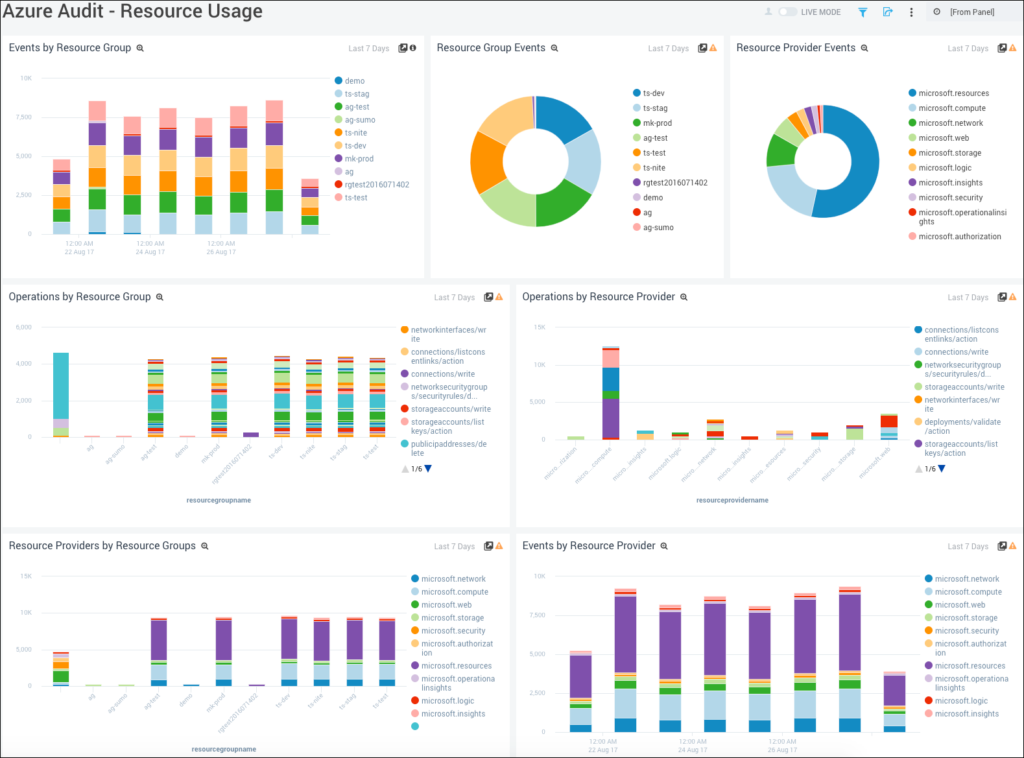Open the three-dot more options menu
The width and height of the screenshot is (1024, 758).
coord(912,12)
